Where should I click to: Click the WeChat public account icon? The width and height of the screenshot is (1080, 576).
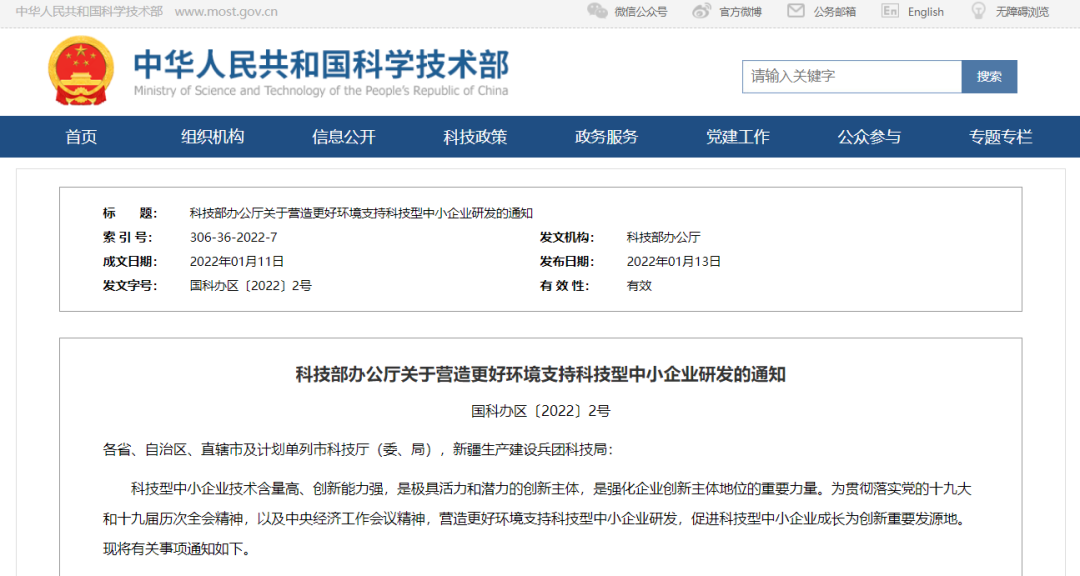597,11
